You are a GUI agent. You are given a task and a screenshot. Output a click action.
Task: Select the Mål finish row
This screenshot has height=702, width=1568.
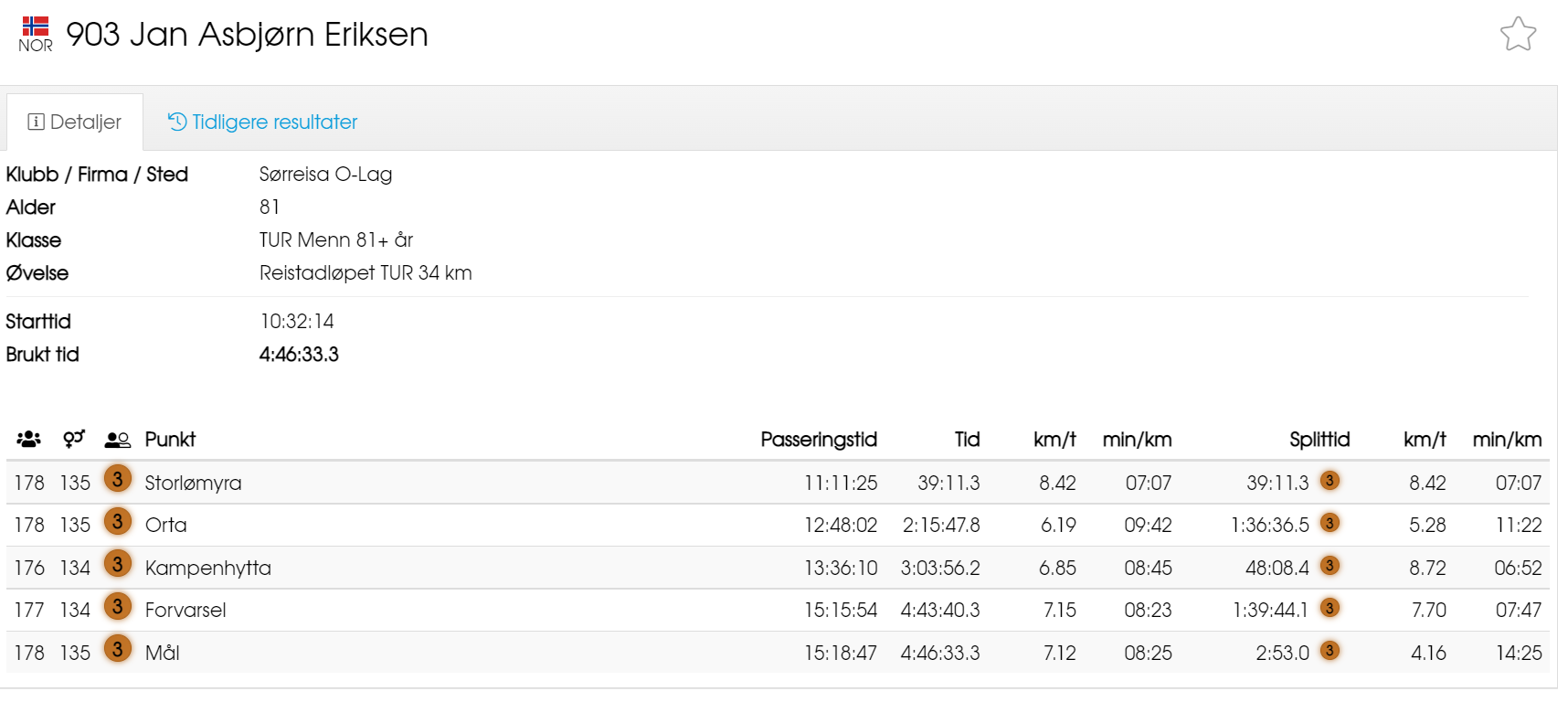778,653
